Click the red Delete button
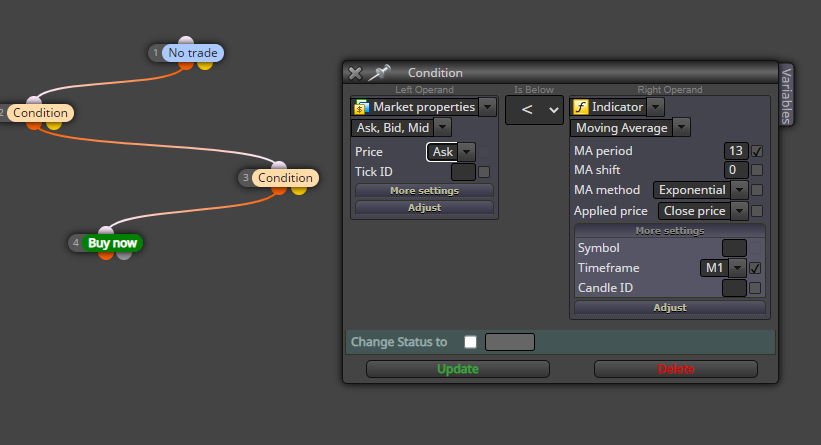The width and height of the screenshot is (821, 445). tap(675, 369)
